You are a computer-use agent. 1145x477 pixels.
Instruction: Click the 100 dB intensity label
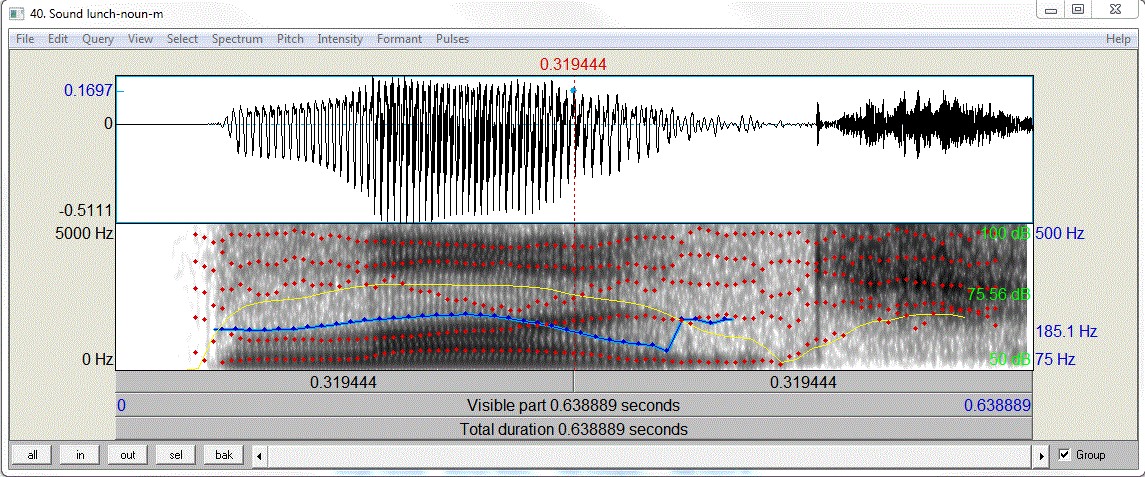click(1006, 234)
